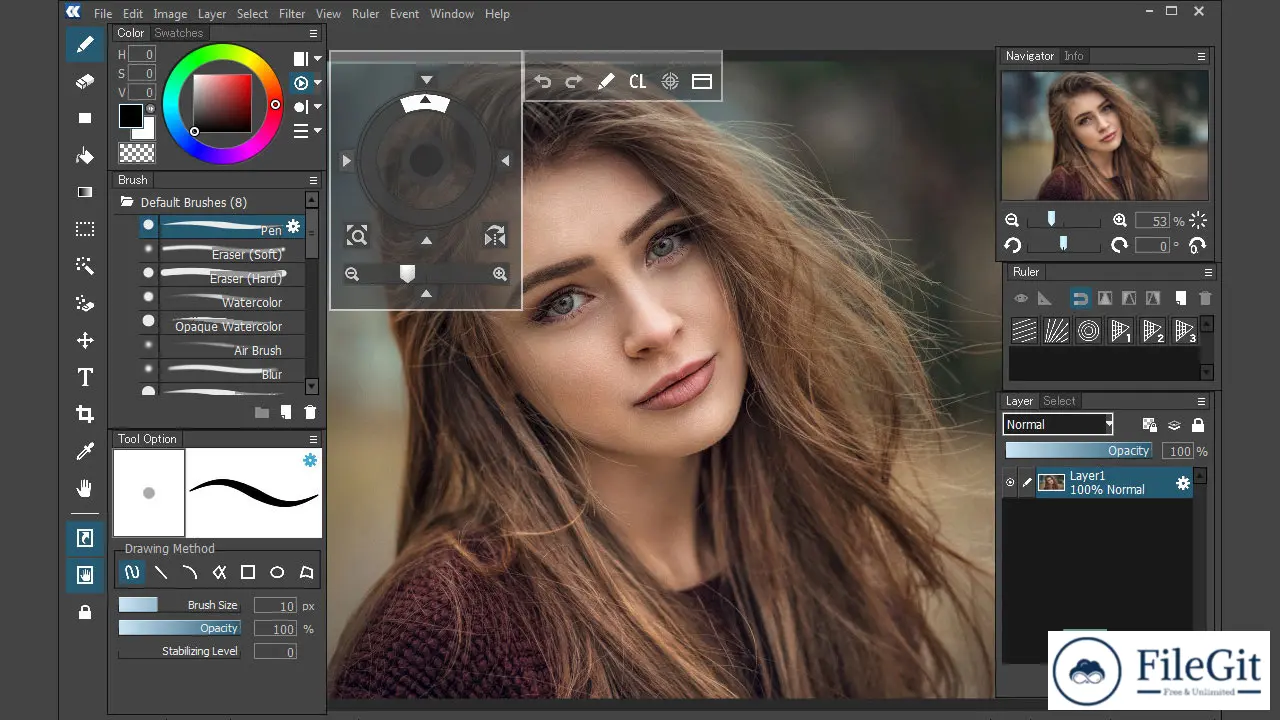
Task: Select the concentric circles ruler
Action: click(x=1088, y=330)
